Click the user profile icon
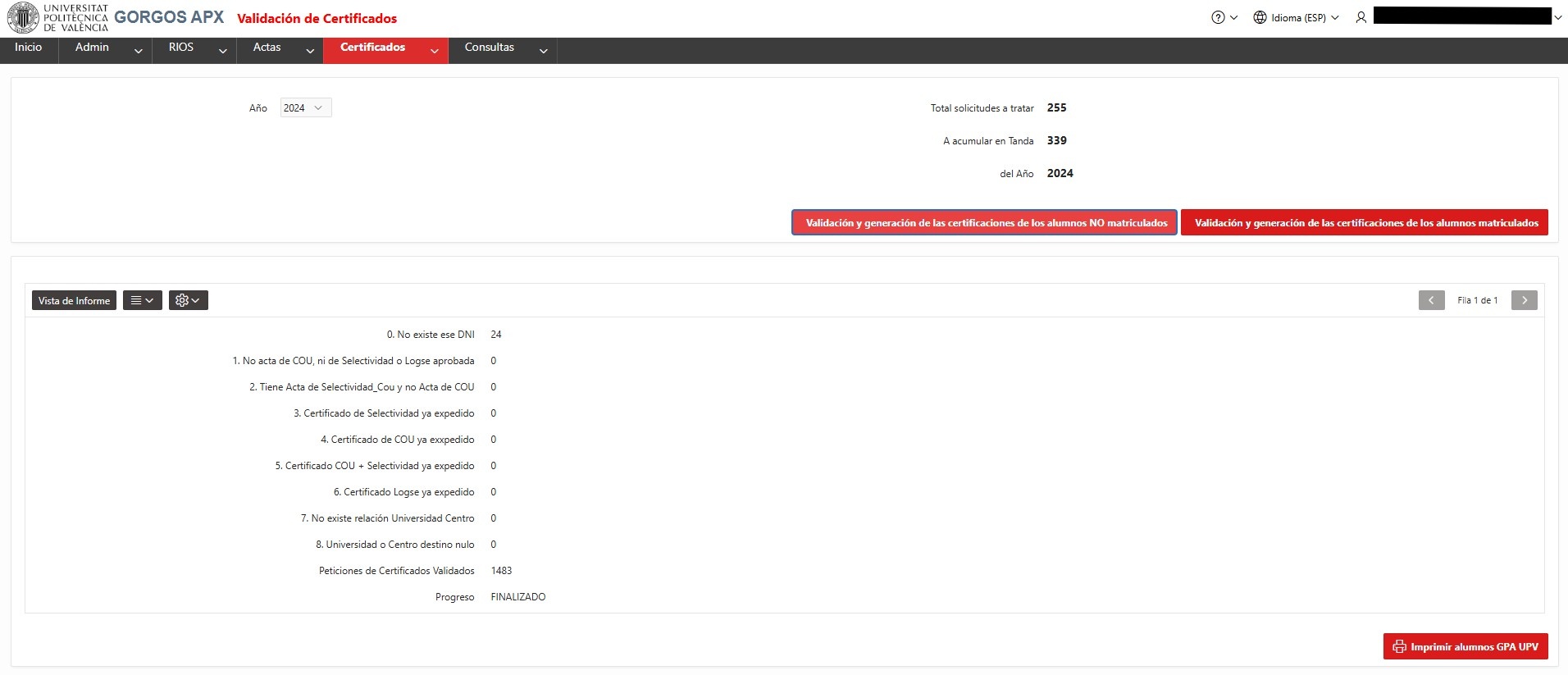The width and height of the screenshot is (1568, 675). [x=1361, y=17]
